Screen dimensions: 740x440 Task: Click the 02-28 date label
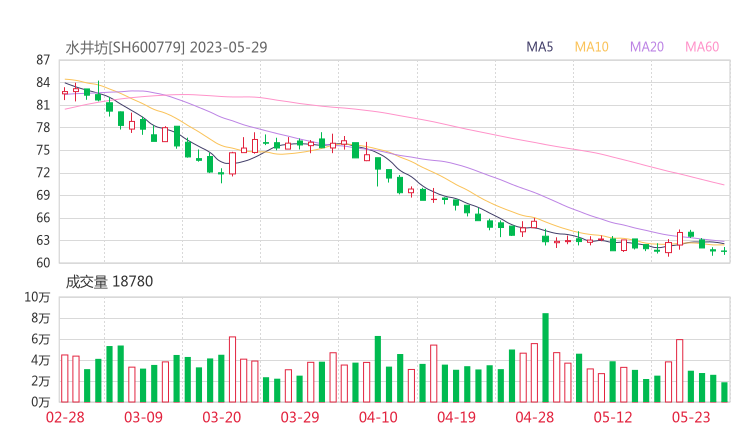pos(65,417)
